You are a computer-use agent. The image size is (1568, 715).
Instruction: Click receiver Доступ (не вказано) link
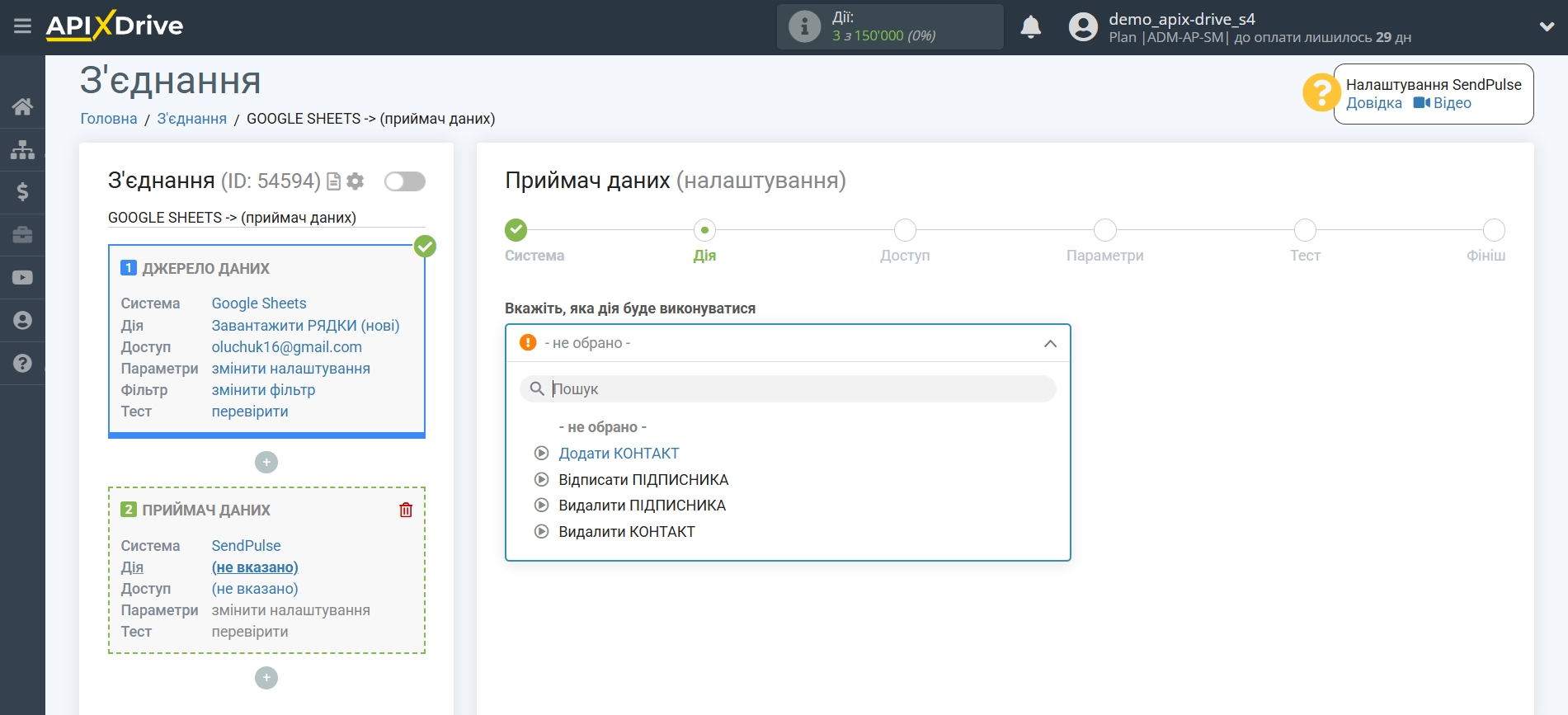click(255, 589)
